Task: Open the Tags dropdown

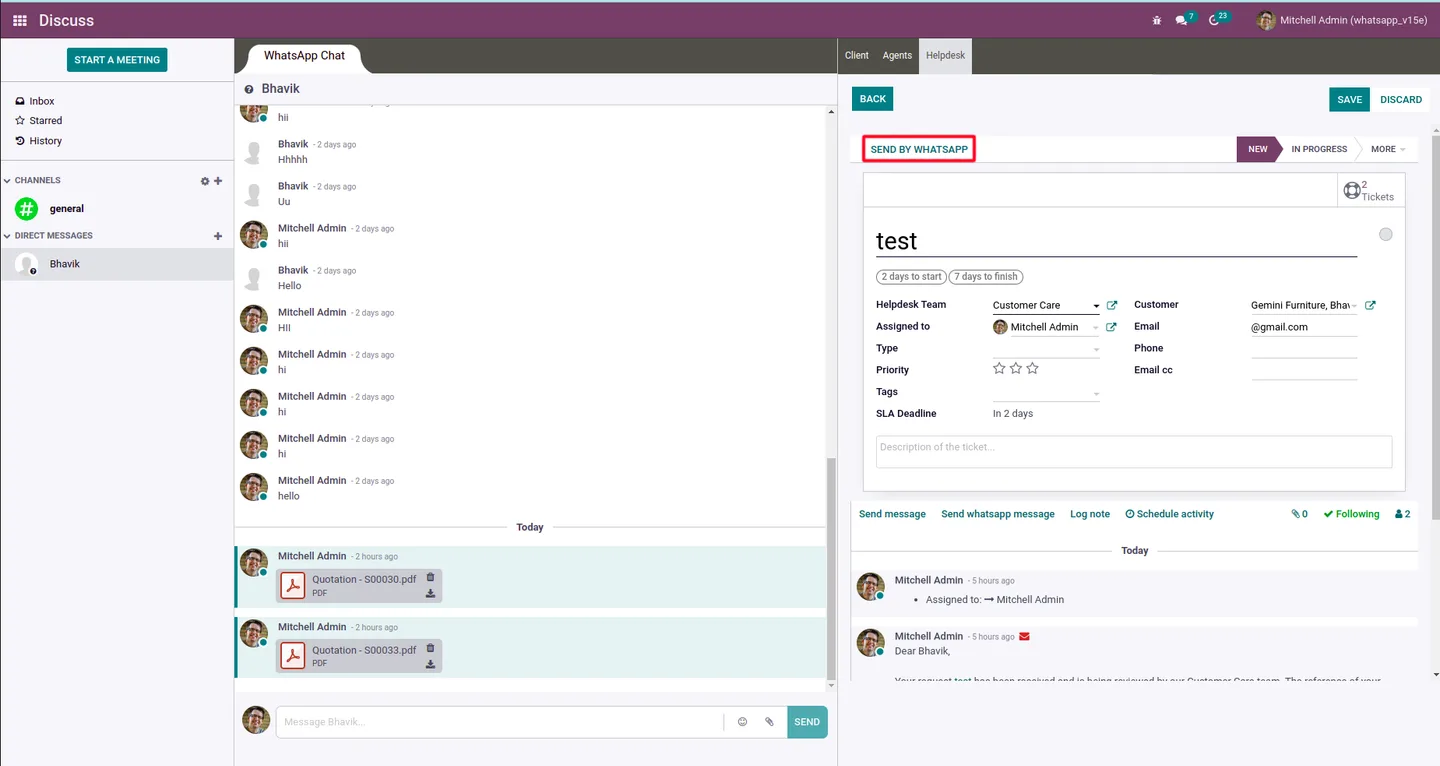Action: click(x=1096, y=394)
